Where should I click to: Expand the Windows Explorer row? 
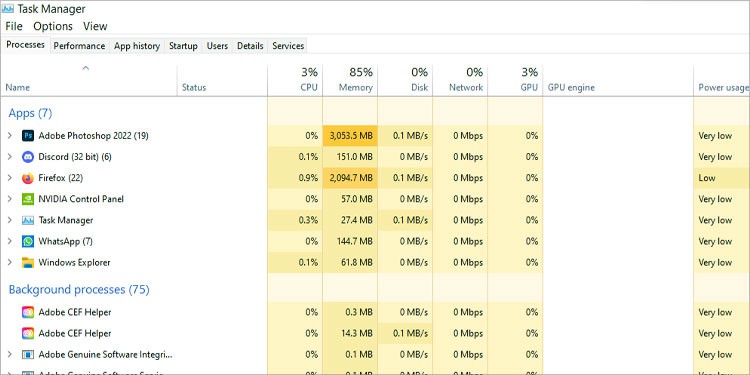pyautogui.click(x=10, y=263)
